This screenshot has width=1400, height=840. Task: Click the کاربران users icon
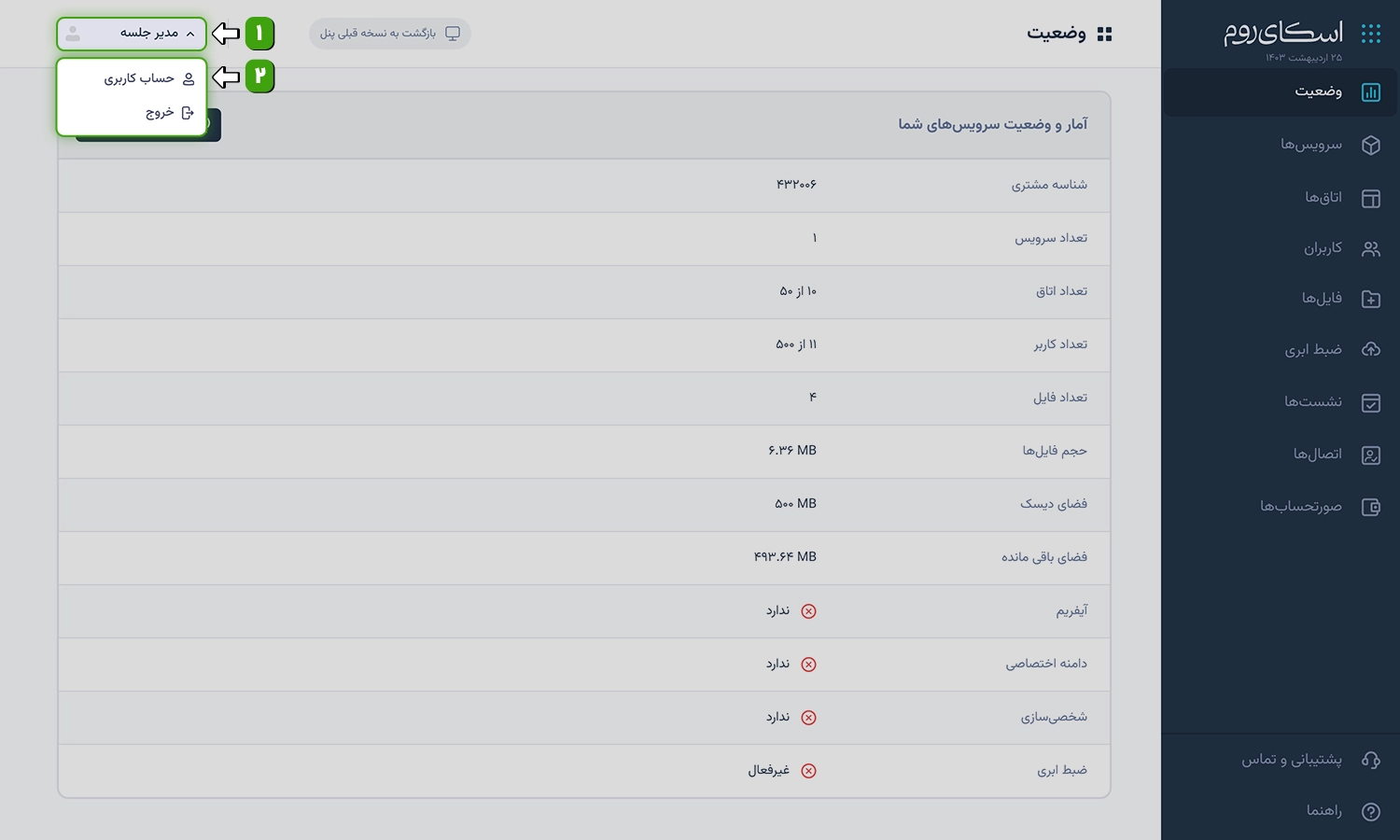(x=1370, y=248)
